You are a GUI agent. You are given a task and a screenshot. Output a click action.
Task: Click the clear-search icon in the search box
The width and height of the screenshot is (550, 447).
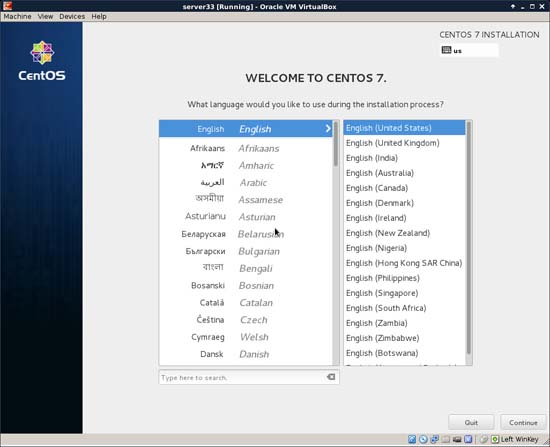pos(331,377)
